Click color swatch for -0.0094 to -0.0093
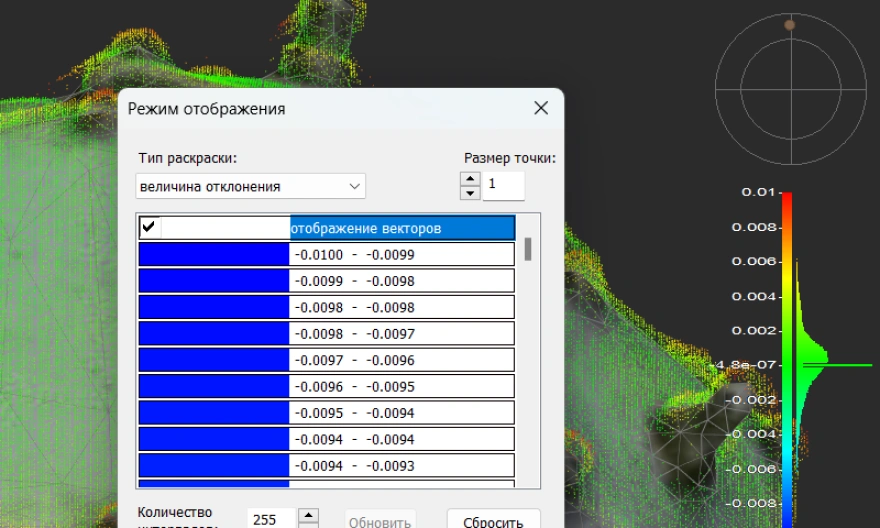 click(x=213, y=466)
